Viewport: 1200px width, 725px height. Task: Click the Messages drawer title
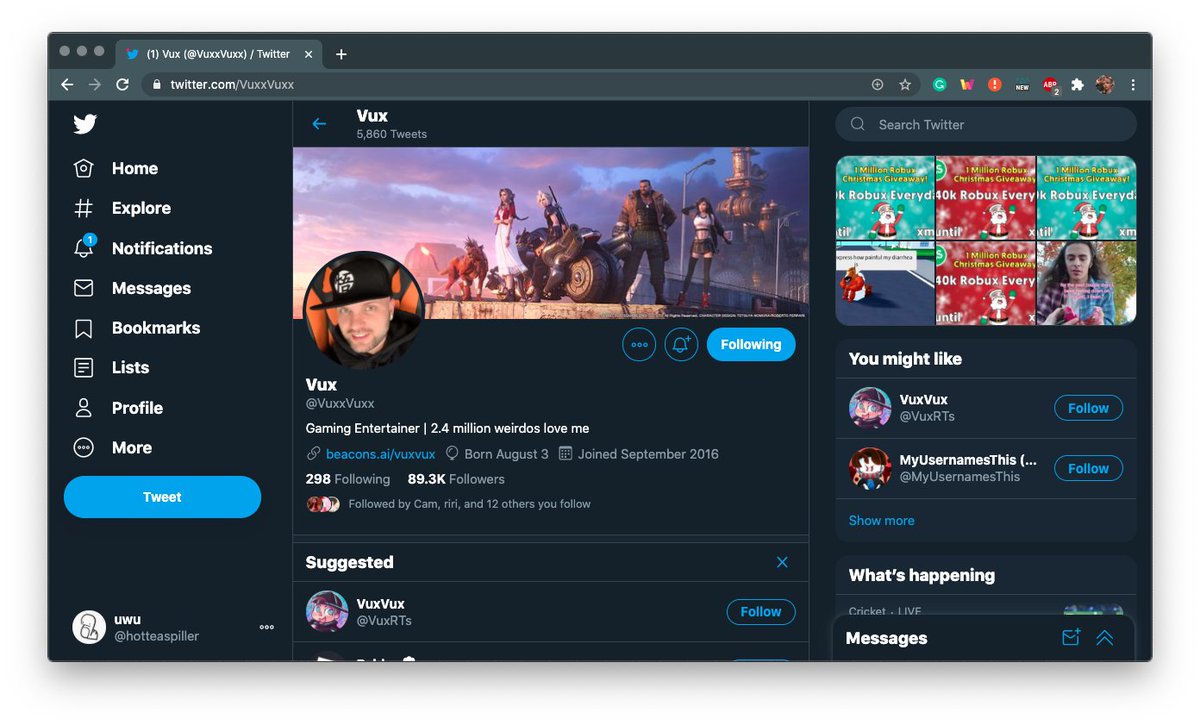pyautogui.click(x=886, y=638)
